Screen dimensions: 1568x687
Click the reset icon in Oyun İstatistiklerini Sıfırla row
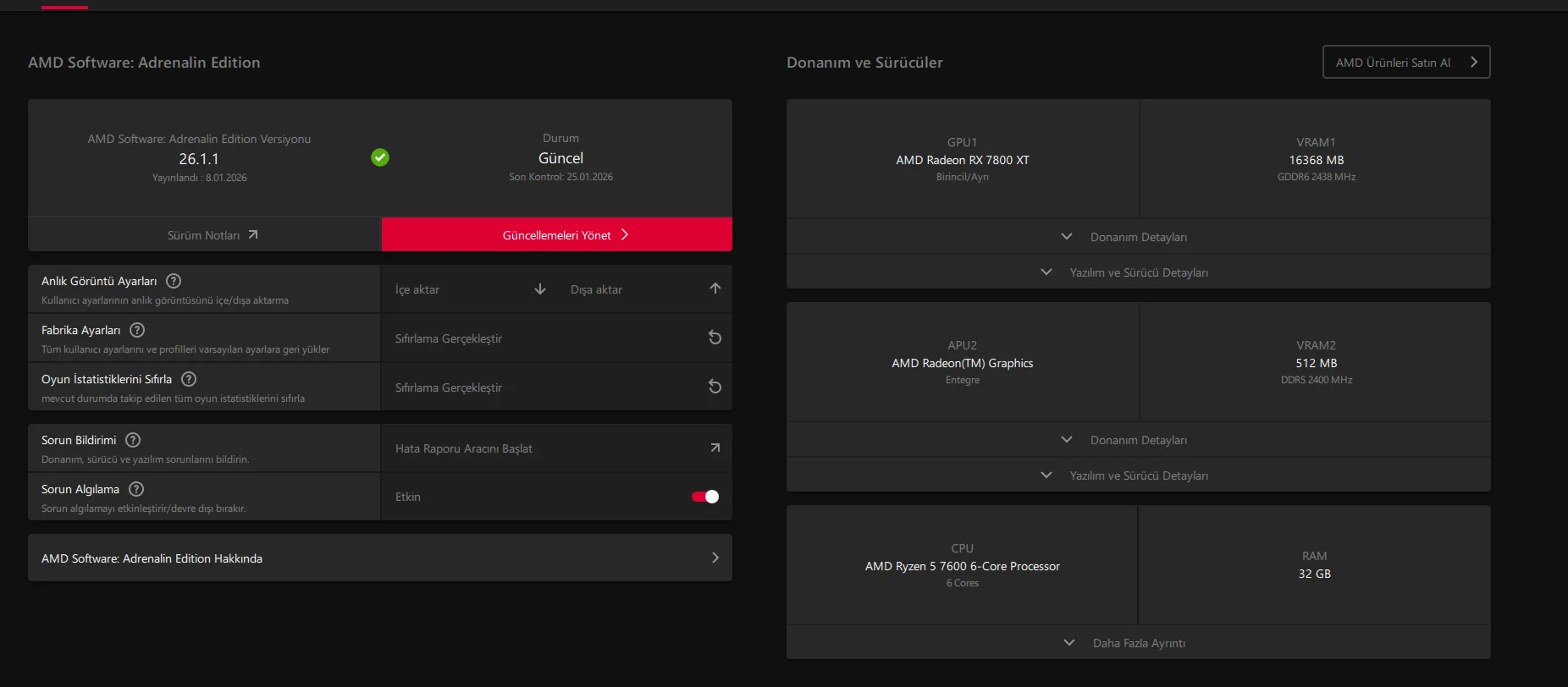point(715,387)
